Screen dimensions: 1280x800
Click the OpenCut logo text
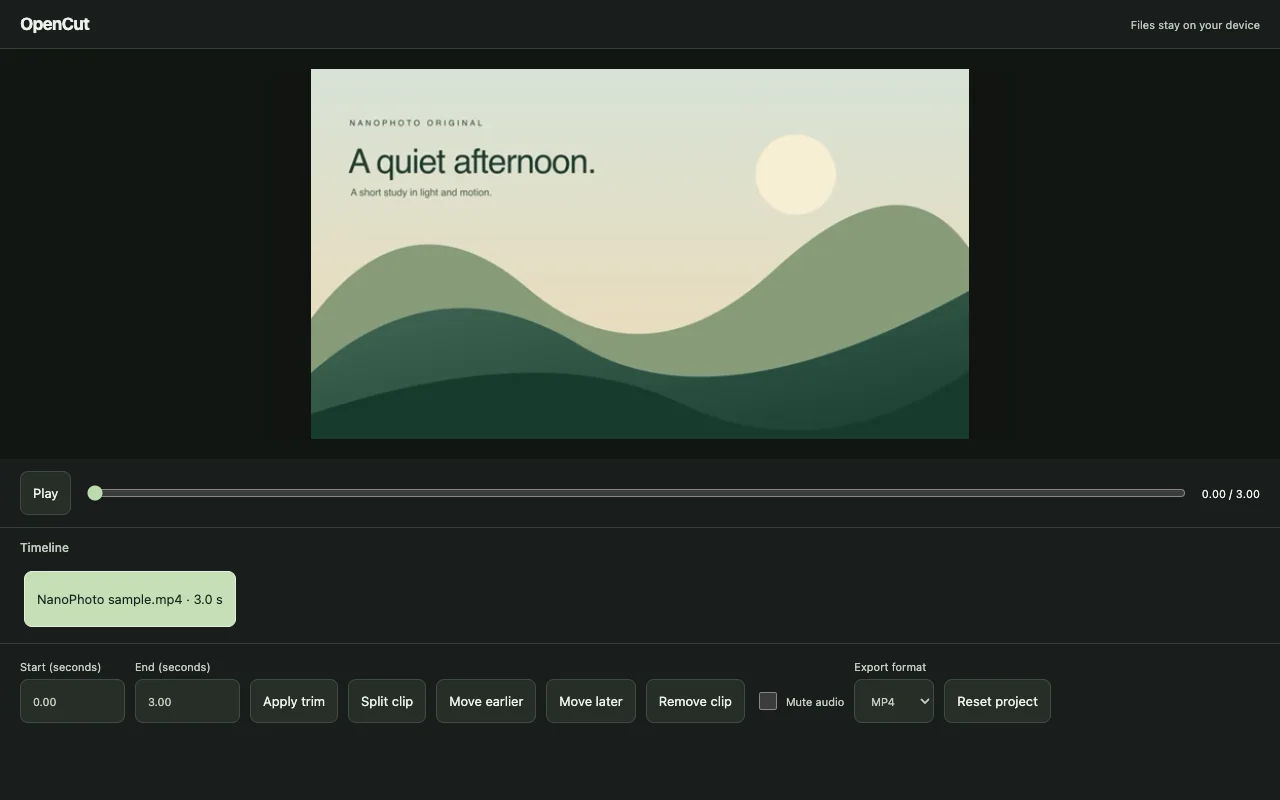[55, 24]
